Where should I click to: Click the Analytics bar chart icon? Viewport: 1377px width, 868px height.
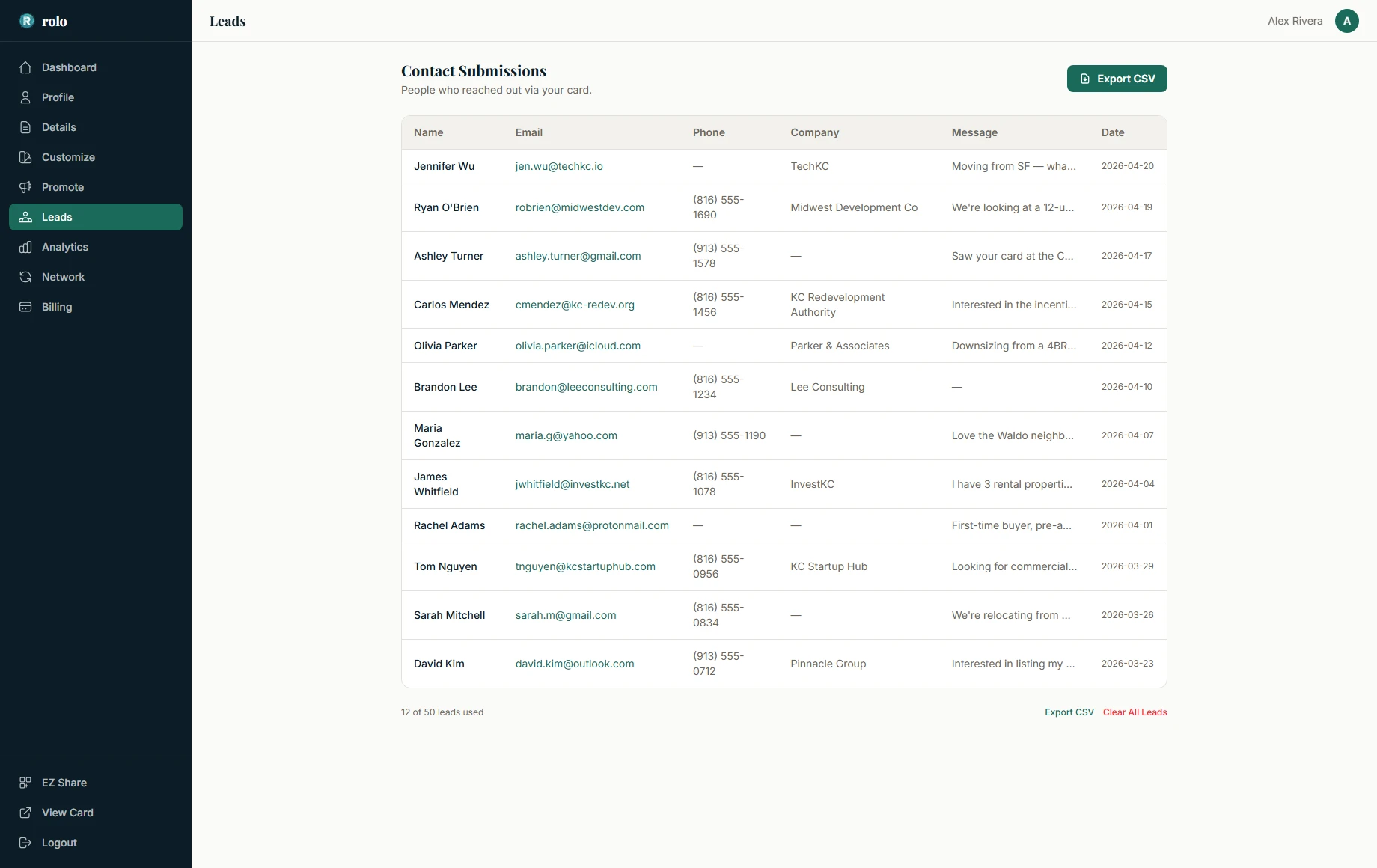pyautogui.click(x=25, y=247)
